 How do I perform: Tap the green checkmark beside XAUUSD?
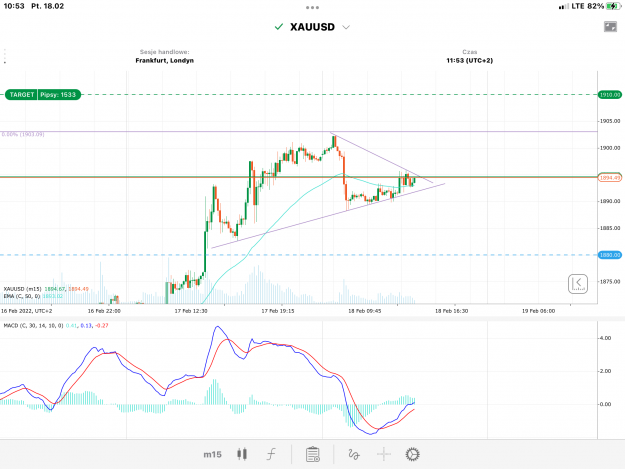279,27
